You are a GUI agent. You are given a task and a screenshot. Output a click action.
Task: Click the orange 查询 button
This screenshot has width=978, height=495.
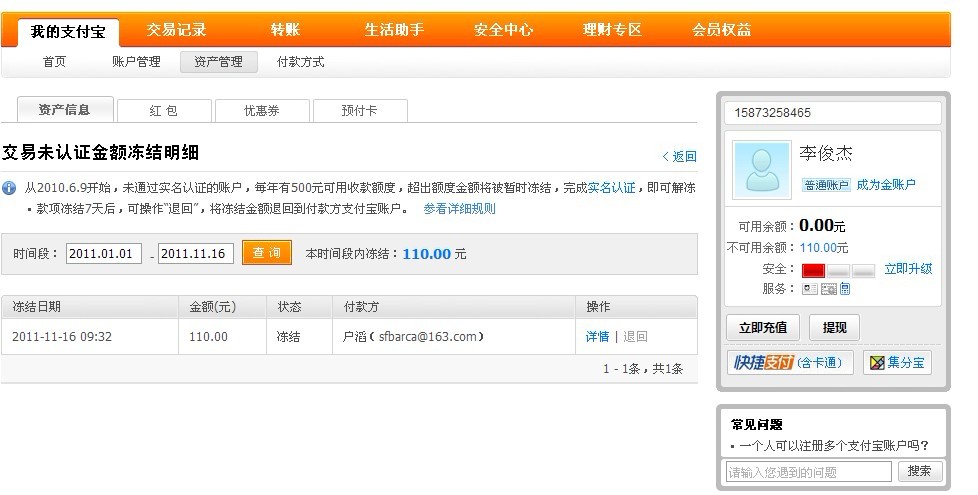tap(266, 253)
